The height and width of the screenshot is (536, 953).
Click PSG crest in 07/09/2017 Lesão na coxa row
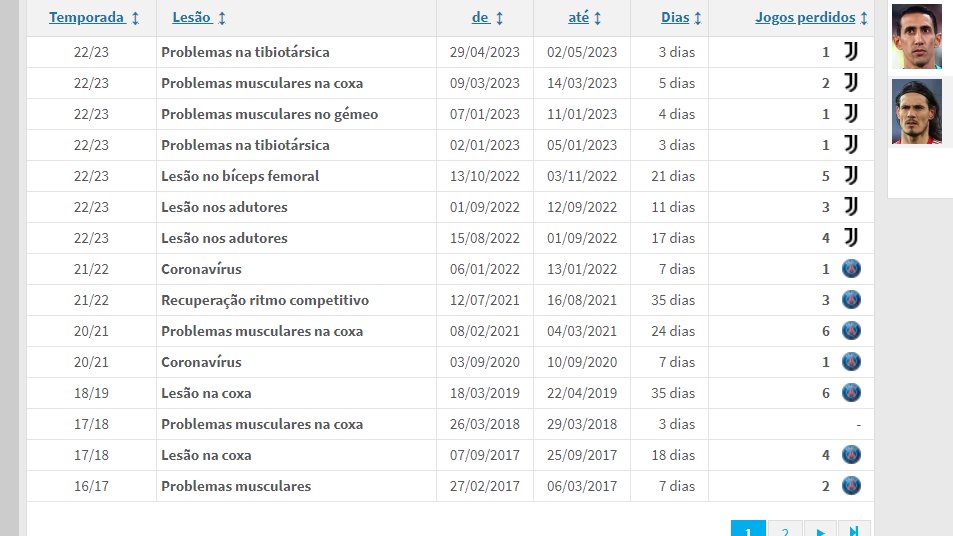(x=851, y=455)
